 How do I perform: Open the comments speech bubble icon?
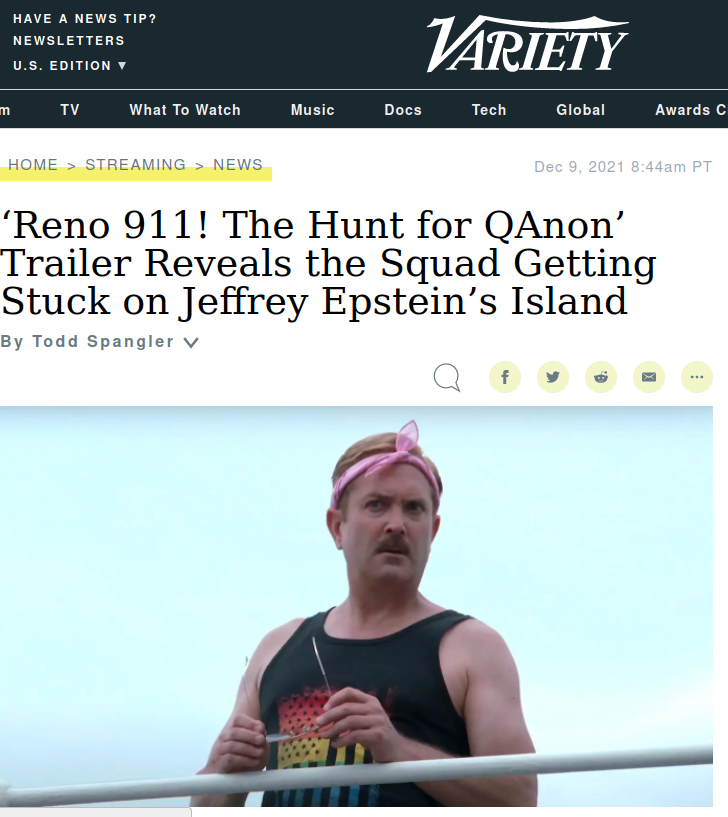447,377
